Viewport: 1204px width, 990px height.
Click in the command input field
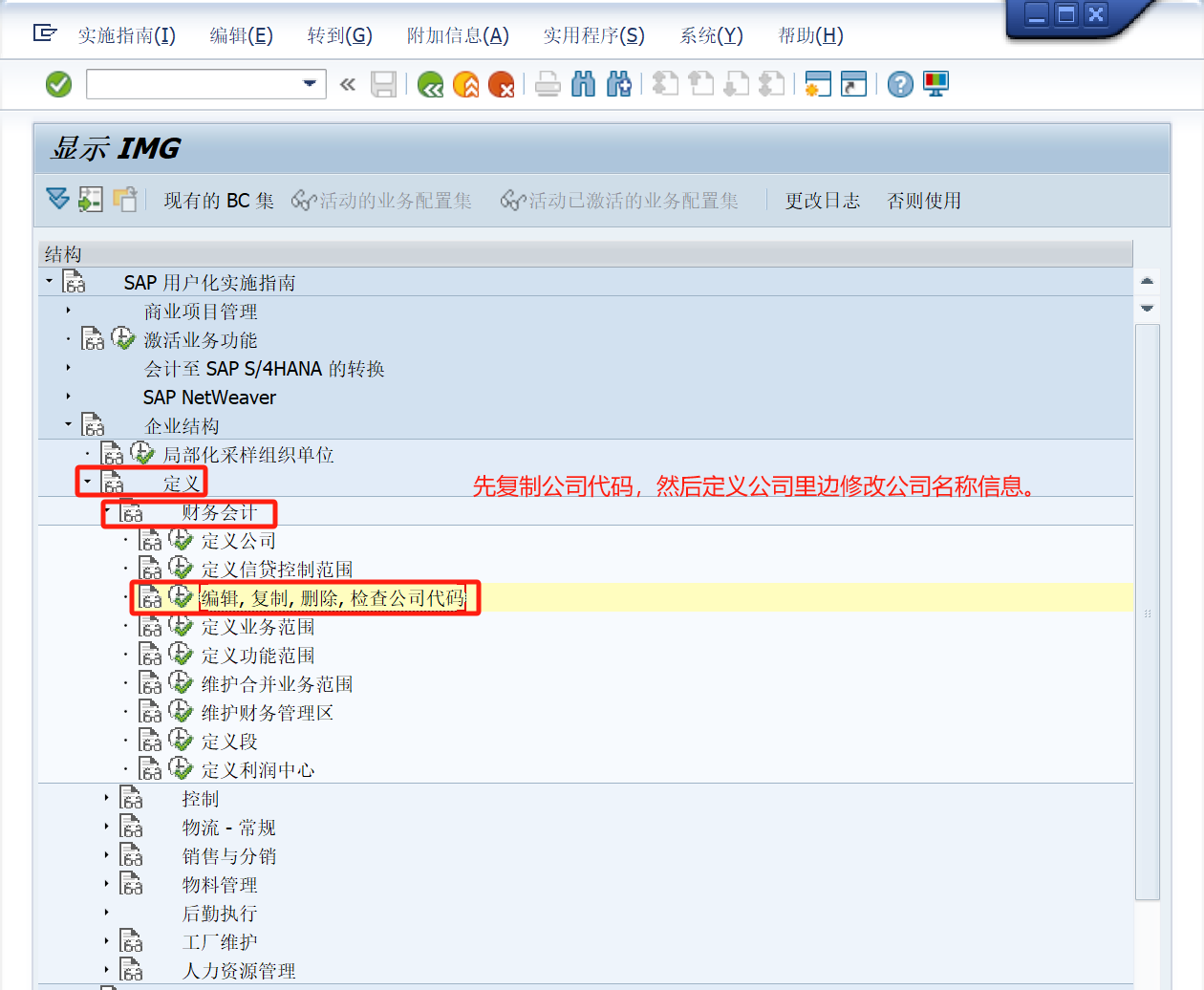click(194, 84)
